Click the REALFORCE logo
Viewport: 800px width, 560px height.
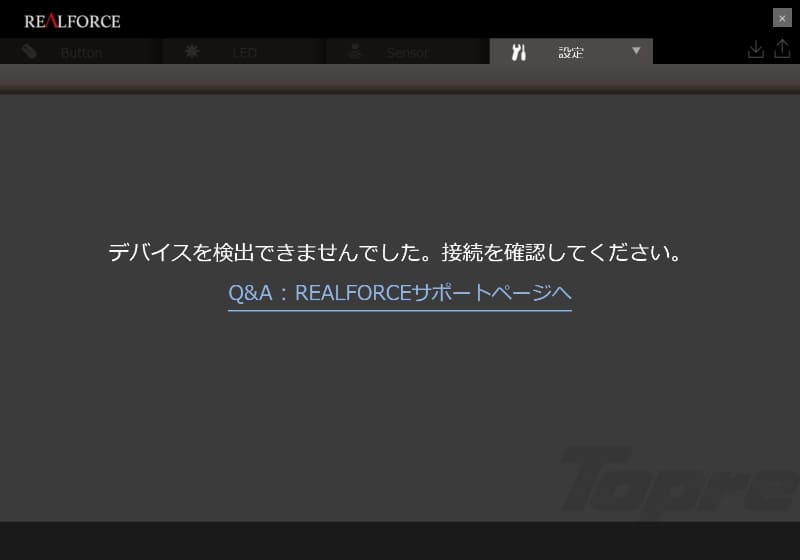[x=72, y=21]
